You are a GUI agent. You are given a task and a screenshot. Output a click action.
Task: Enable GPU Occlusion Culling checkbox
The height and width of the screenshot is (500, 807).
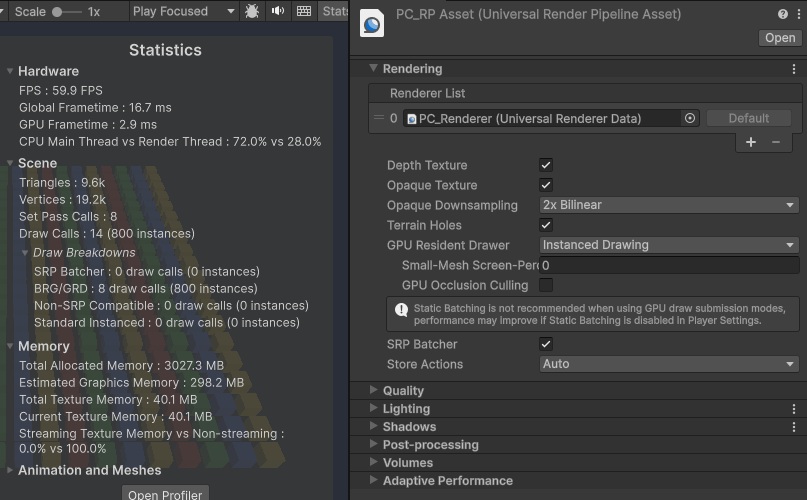point(546,285)
